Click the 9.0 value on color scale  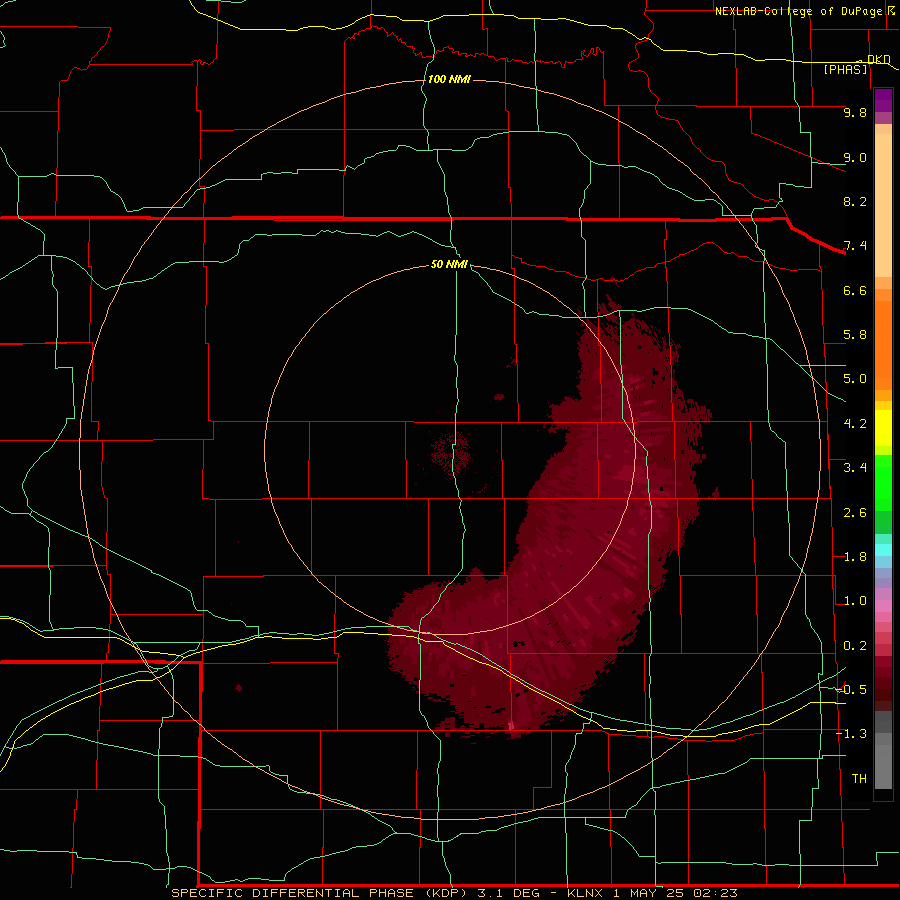click(x=855, y=157)
